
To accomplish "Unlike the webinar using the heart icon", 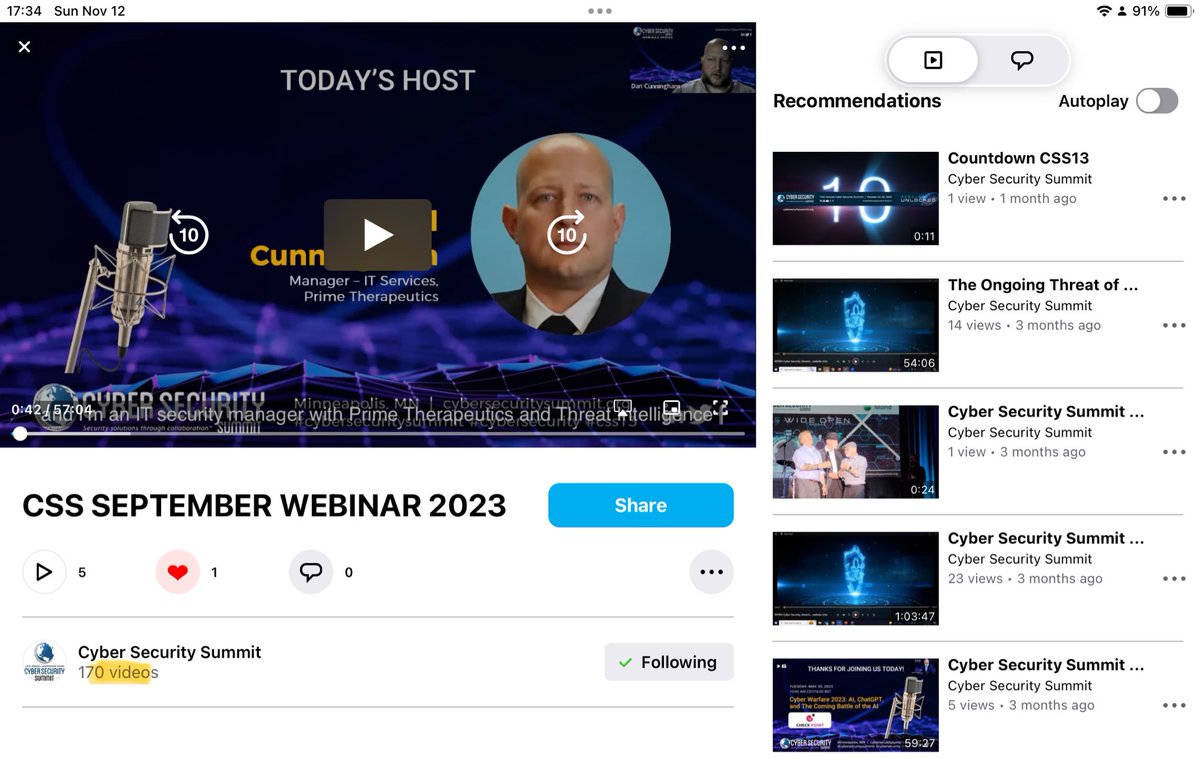I will click(x=177, y=572).
